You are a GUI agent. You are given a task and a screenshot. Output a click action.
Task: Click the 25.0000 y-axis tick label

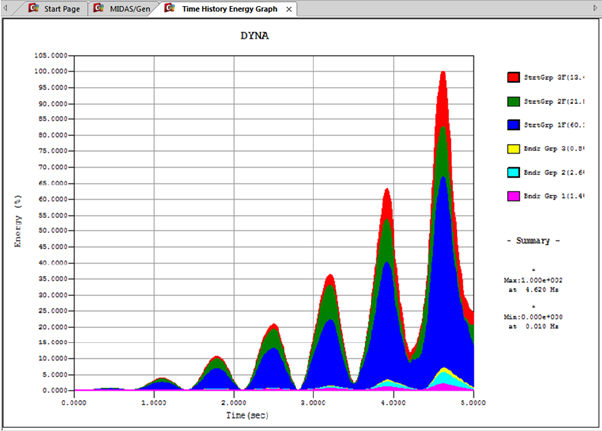point(53,310)
